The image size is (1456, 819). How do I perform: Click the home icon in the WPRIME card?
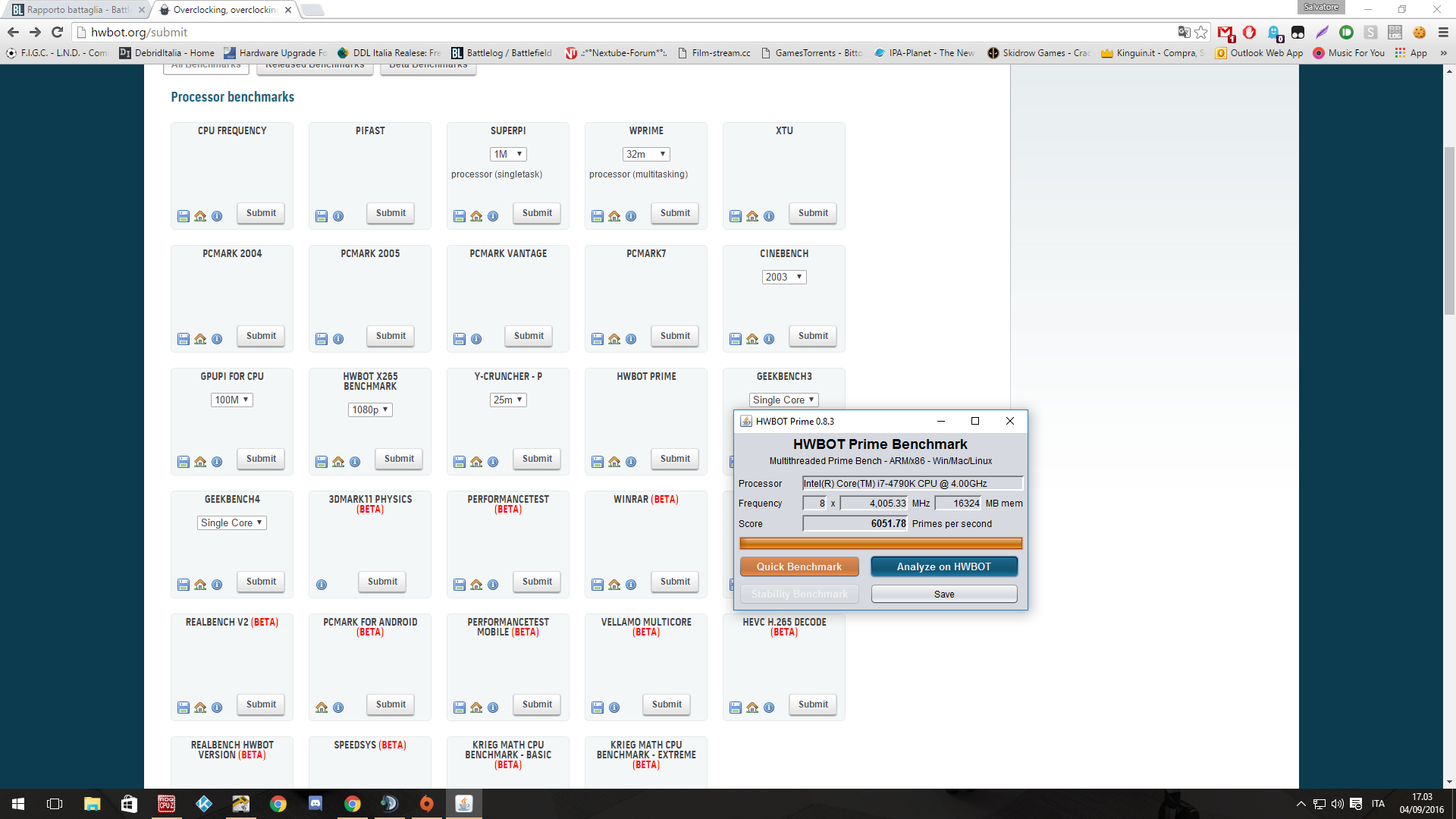[614, 216]
